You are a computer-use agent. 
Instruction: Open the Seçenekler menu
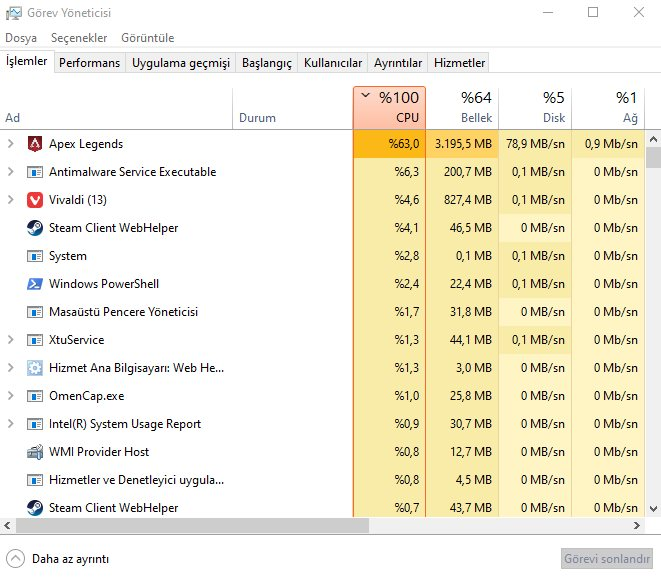coord(79,38)
